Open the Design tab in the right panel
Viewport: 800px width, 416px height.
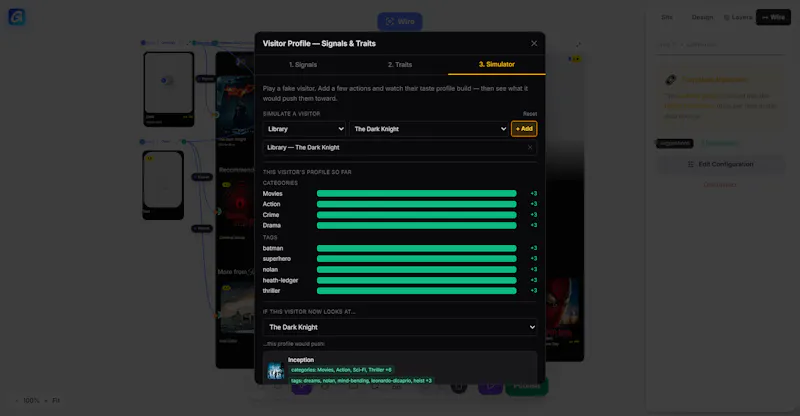pyautogui.click(x=703, y=17)
